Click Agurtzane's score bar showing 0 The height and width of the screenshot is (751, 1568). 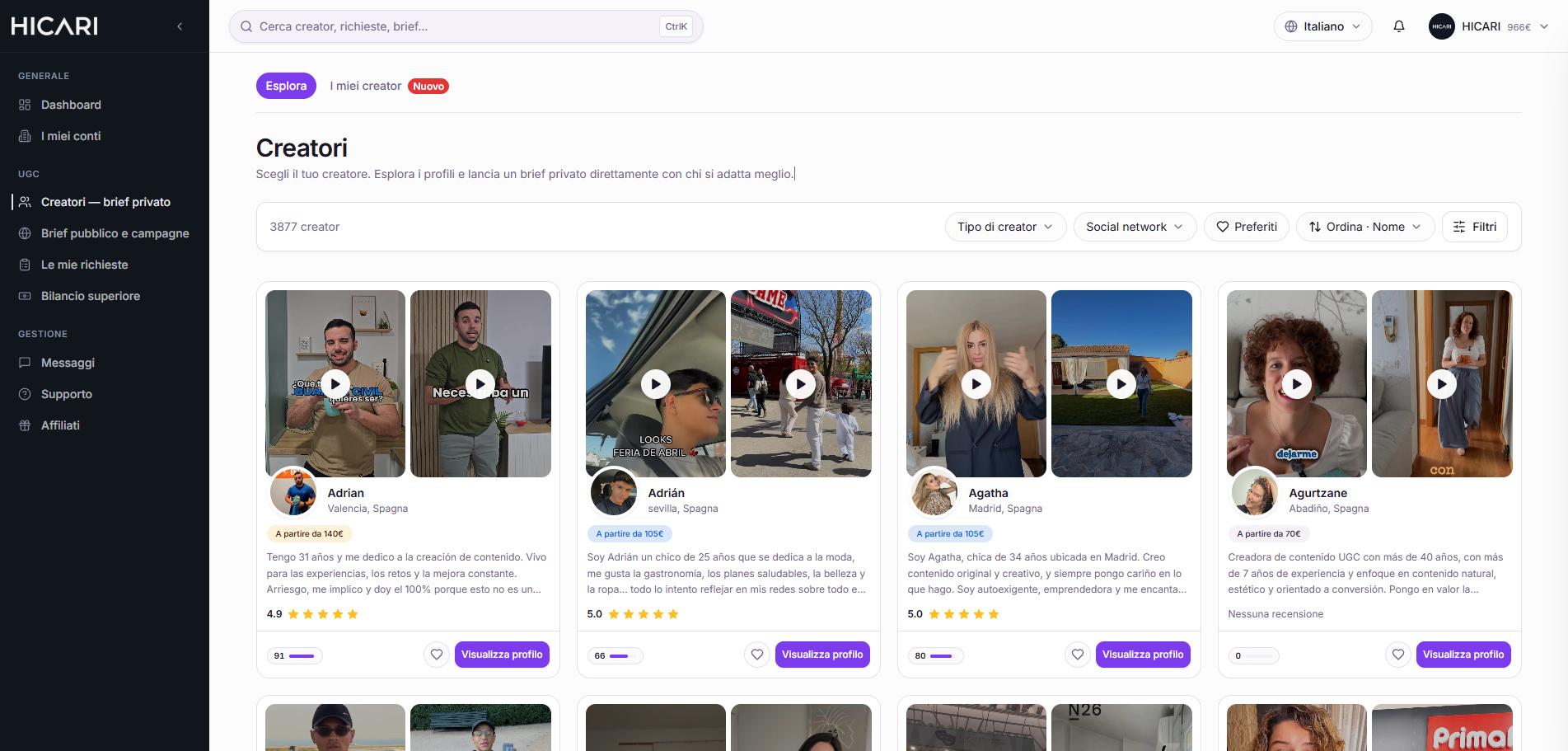[1256, 656]
